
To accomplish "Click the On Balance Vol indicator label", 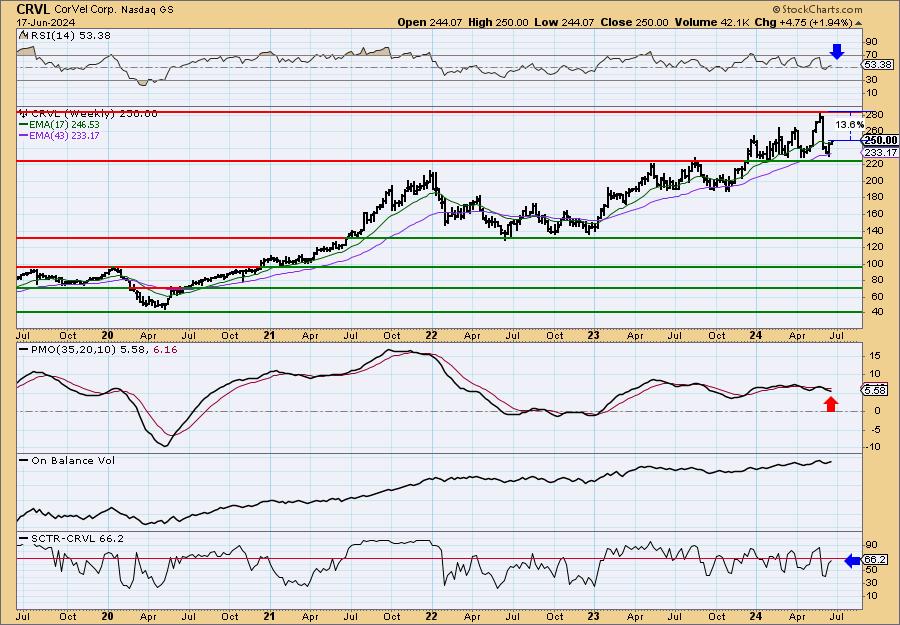I will 73,461.
